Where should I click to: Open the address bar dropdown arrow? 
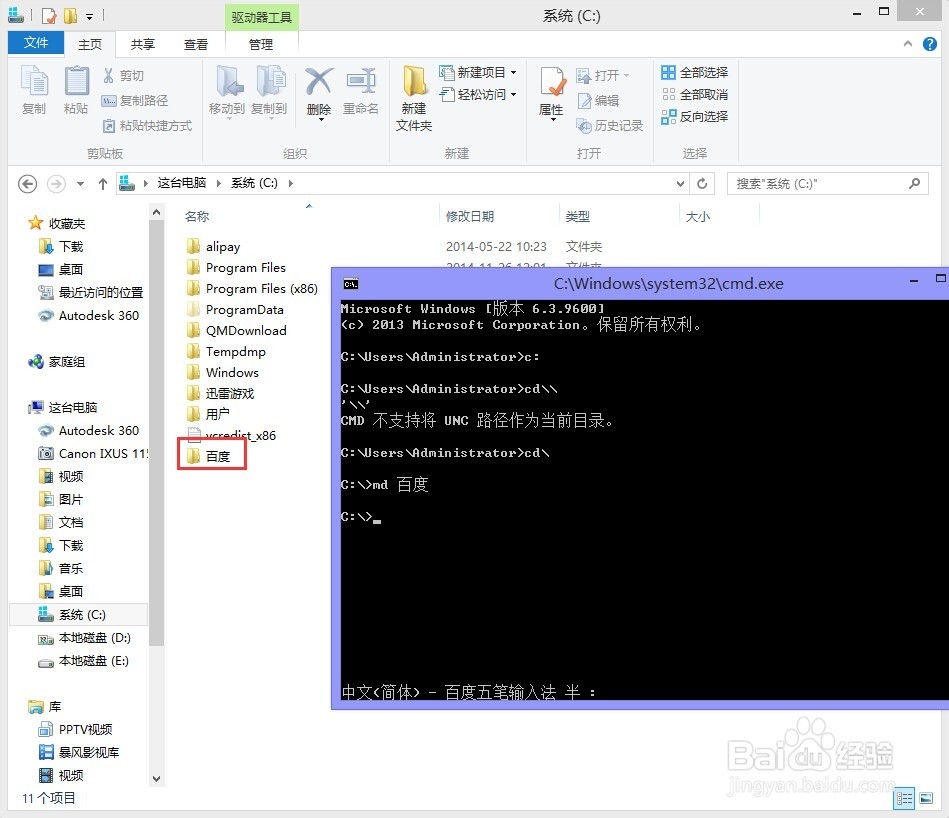point(680,183)
